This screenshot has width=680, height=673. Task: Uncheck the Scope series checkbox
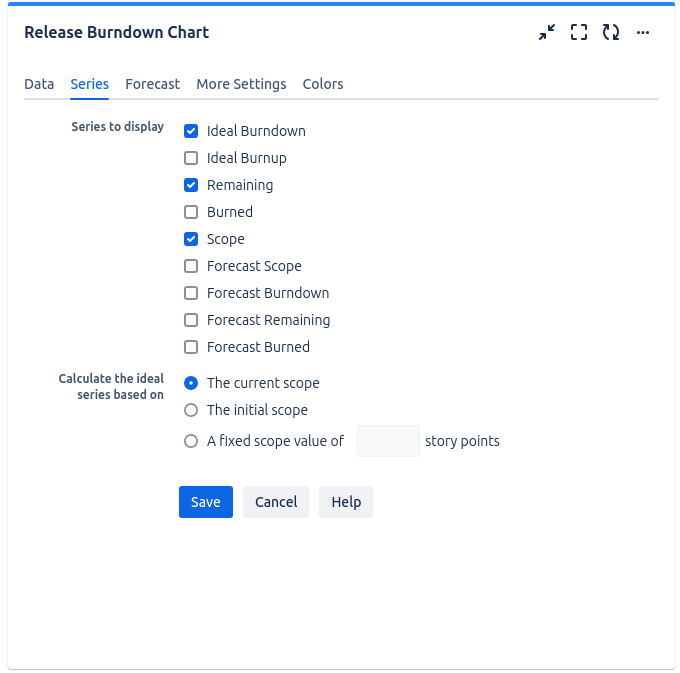[x=191, y=239]
